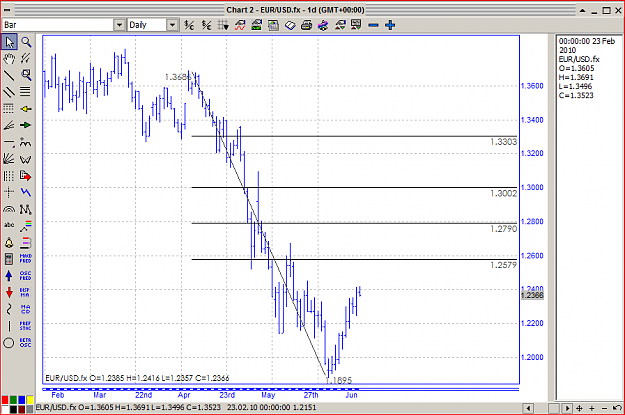The height and width of the screenshot is (415, 625).
Task: Select the parallel channel lines tool
Action: [x=9, y=92]
